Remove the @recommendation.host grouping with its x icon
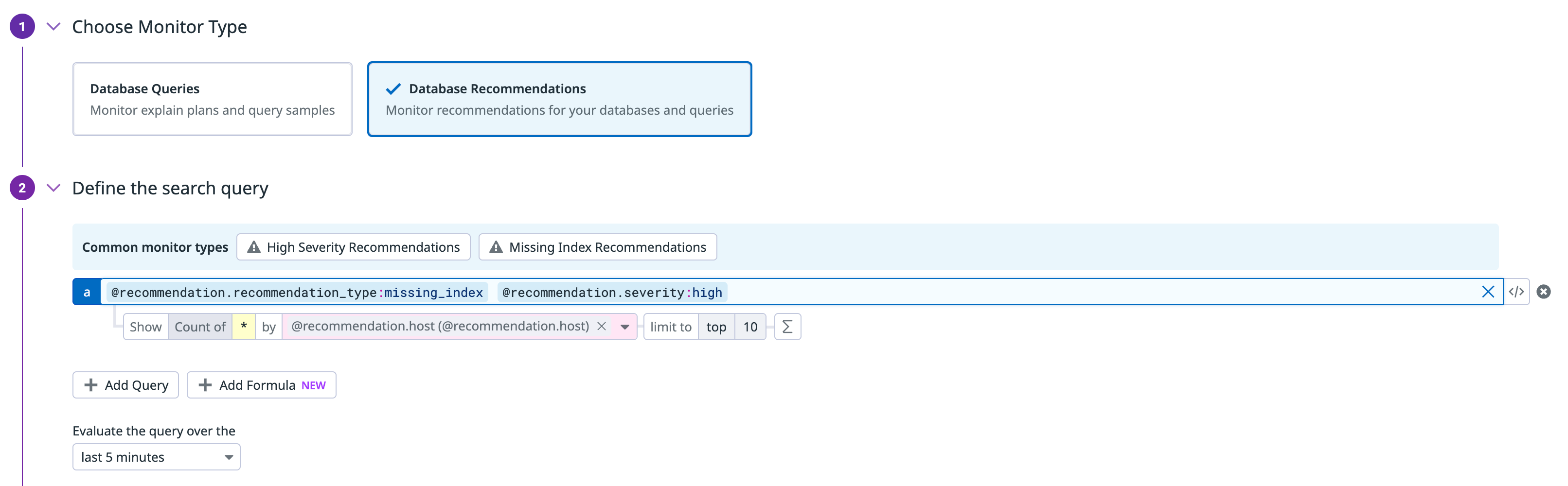This screenshot has width=1568, height=486. tap(602, 327)
